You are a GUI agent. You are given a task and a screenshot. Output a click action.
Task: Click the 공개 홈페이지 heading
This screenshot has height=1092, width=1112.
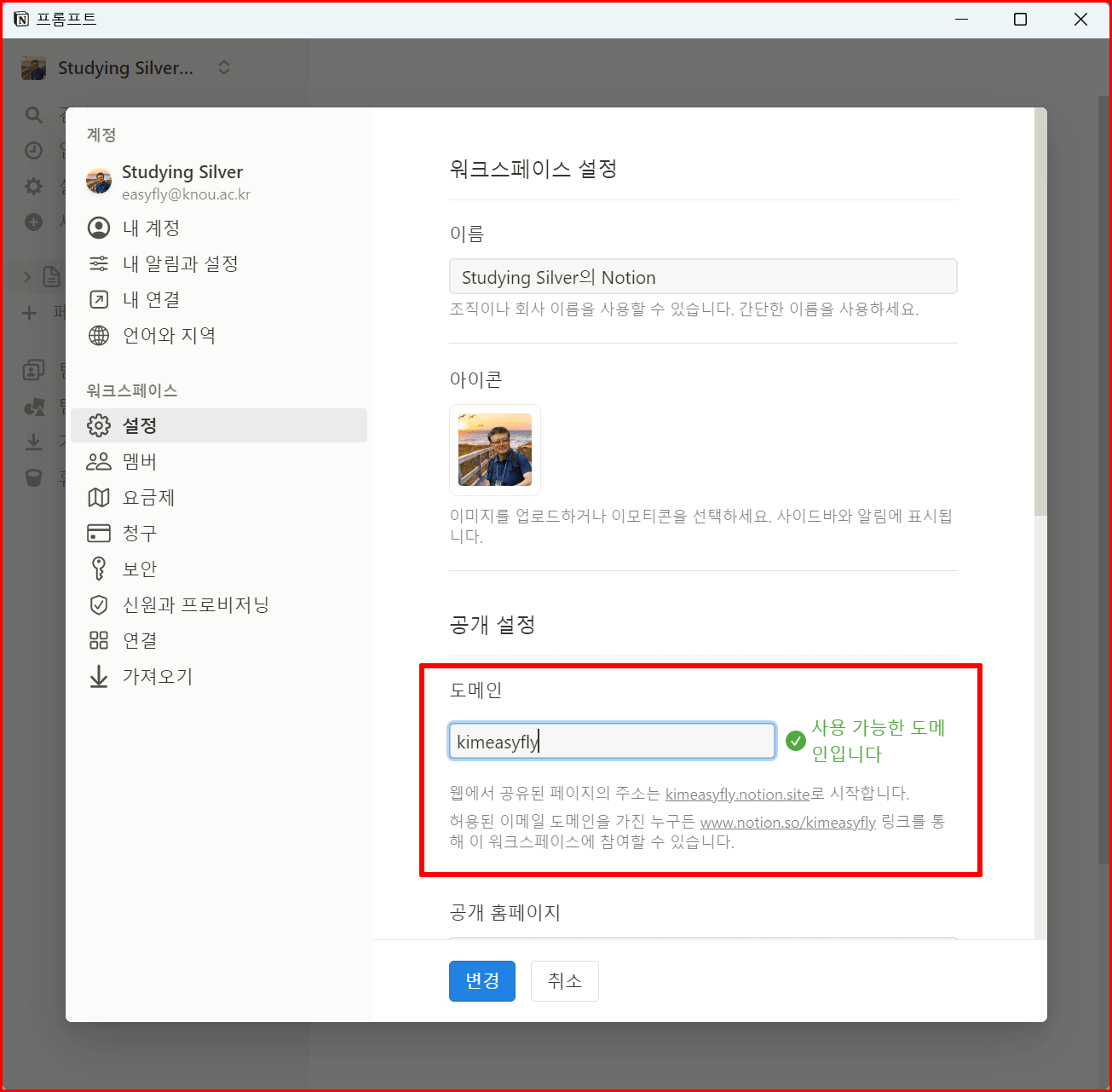(504, 912)
